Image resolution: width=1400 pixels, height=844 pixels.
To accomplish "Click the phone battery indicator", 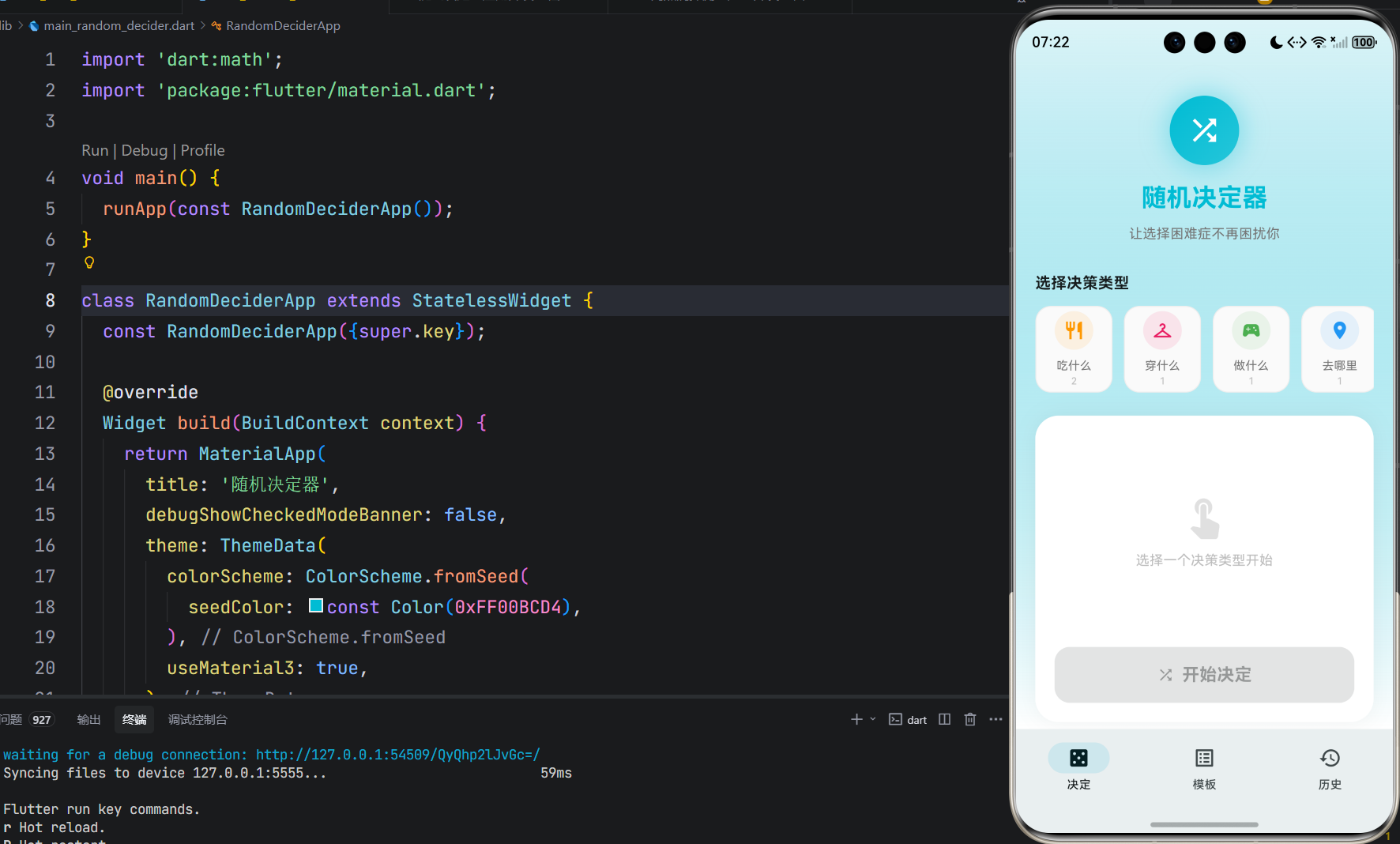I will [1364, 43].
